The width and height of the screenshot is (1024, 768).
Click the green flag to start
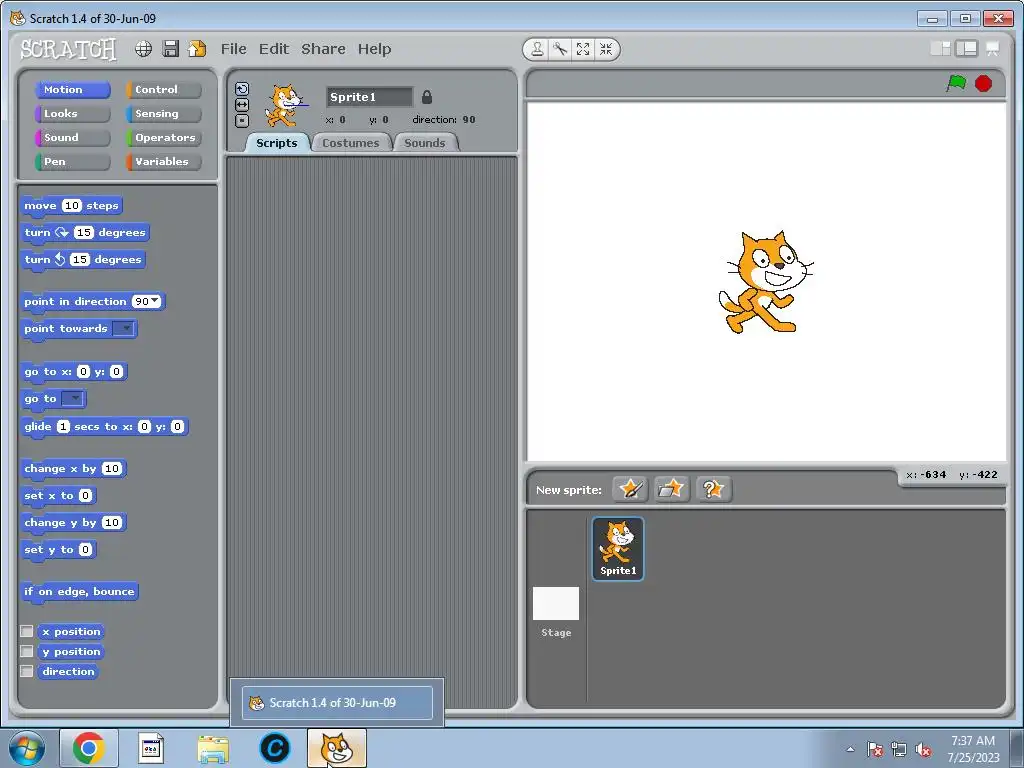coord(956,84)
